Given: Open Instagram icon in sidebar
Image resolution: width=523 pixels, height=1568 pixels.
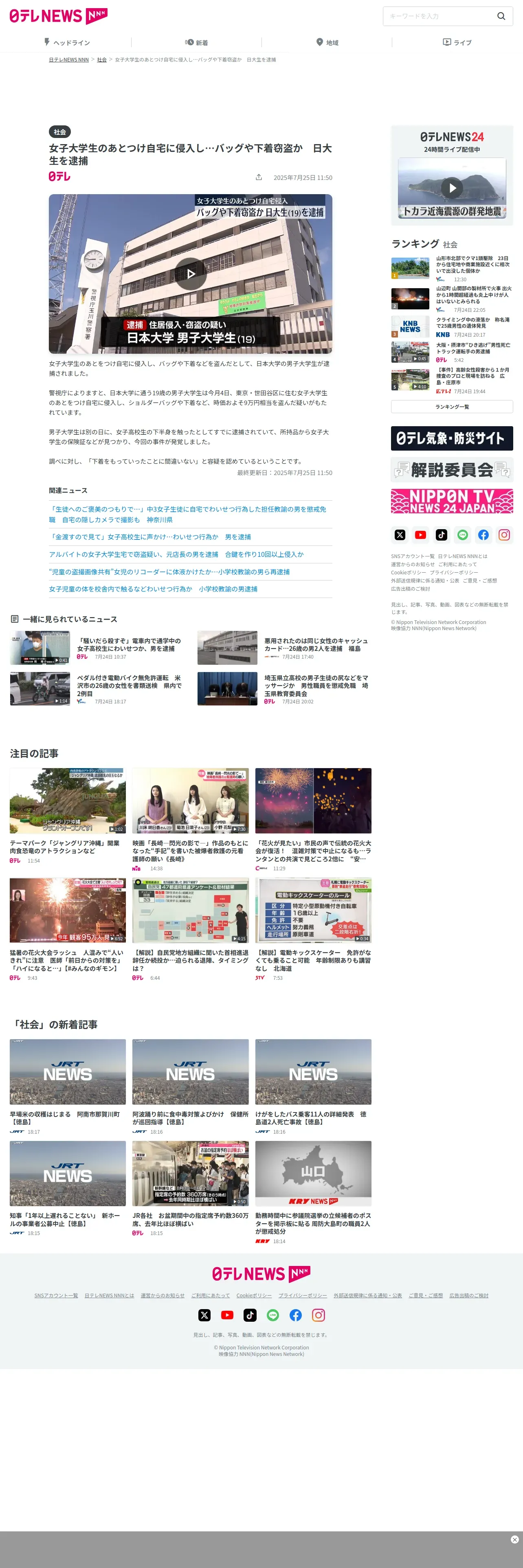Looking at the screenshot, I should click(x=504, y=535).
